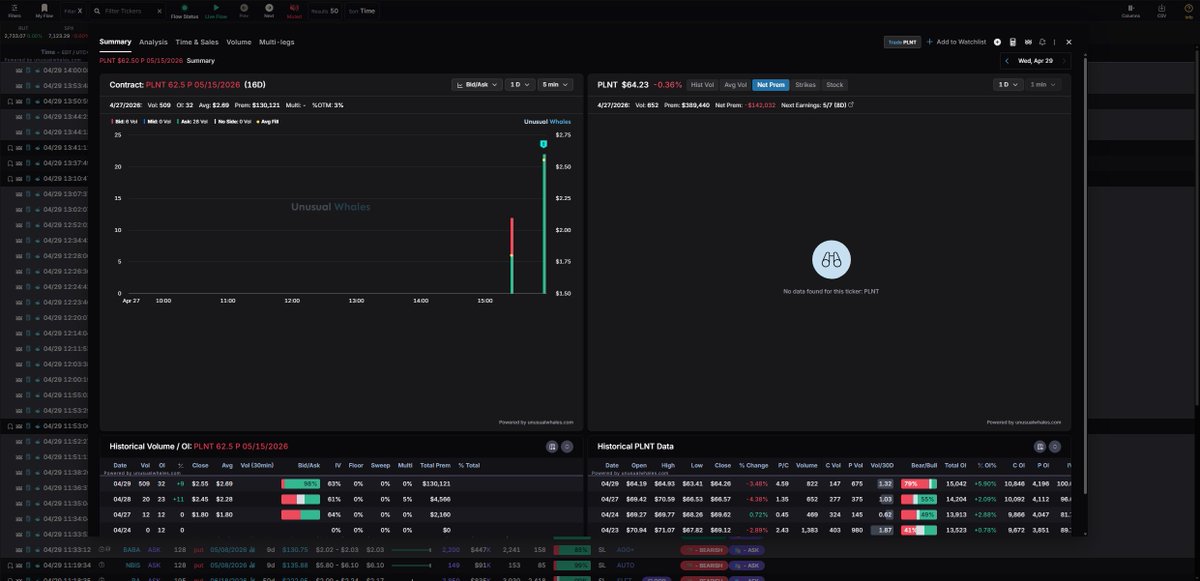Select the Net Prem chart option

click(x=770, y=85)
